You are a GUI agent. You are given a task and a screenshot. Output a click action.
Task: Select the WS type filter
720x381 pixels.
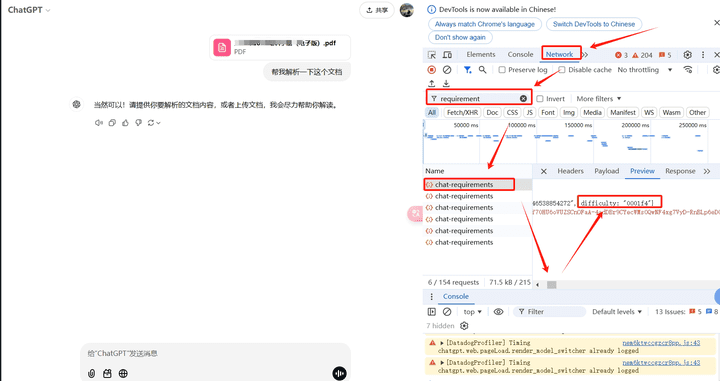pyautogui.click(x=649, y=112)
